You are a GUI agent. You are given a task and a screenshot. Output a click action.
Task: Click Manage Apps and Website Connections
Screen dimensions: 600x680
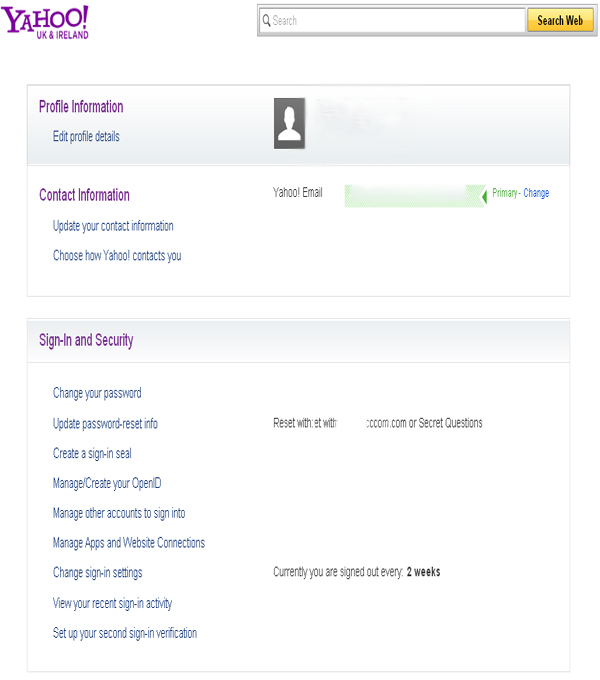129,543
